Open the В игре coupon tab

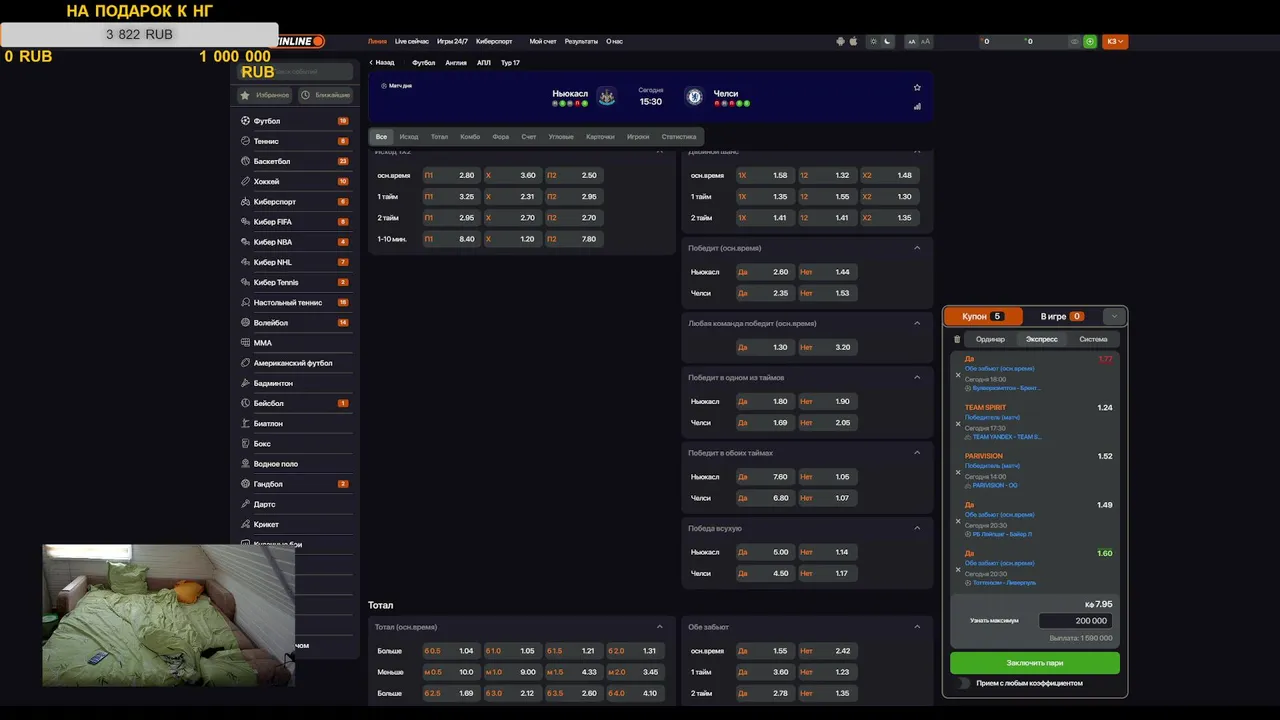1062,316
